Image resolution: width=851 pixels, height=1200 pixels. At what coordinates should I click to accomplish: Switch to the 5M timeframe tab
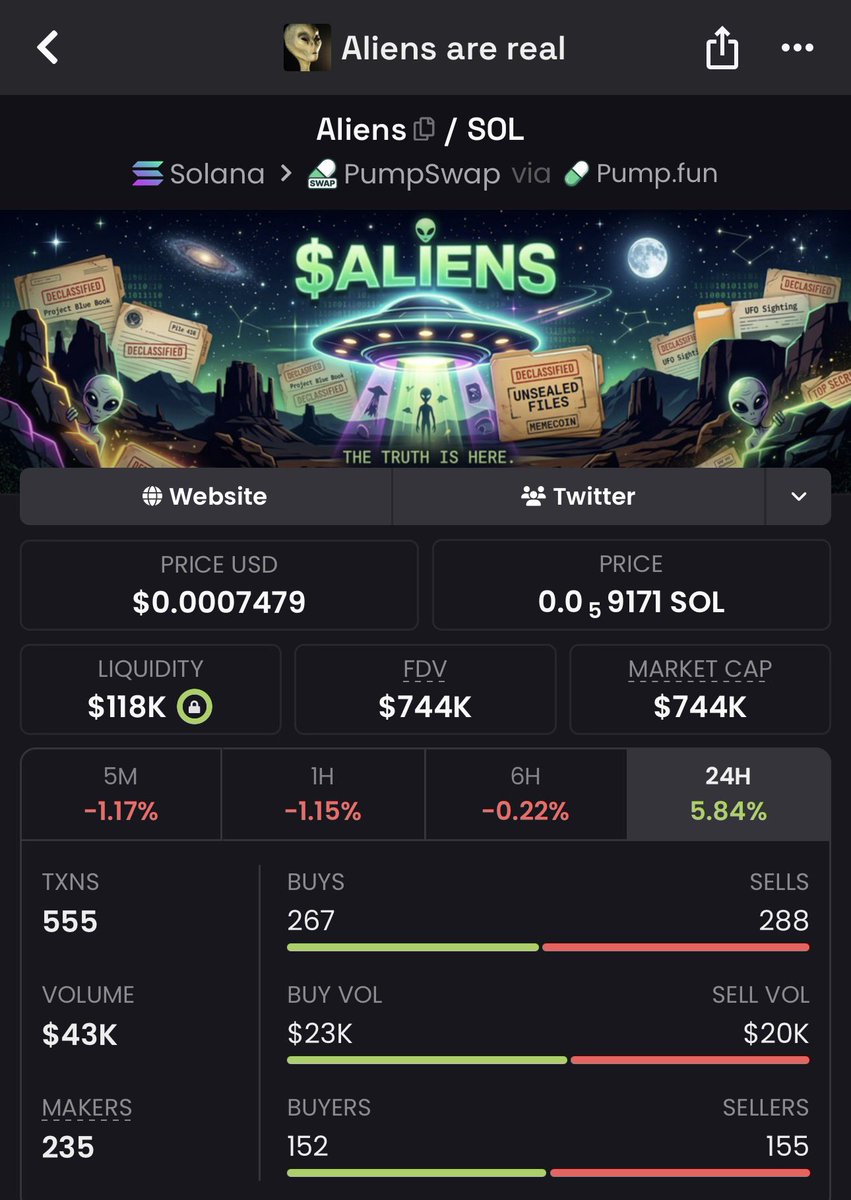click(121, 794)
